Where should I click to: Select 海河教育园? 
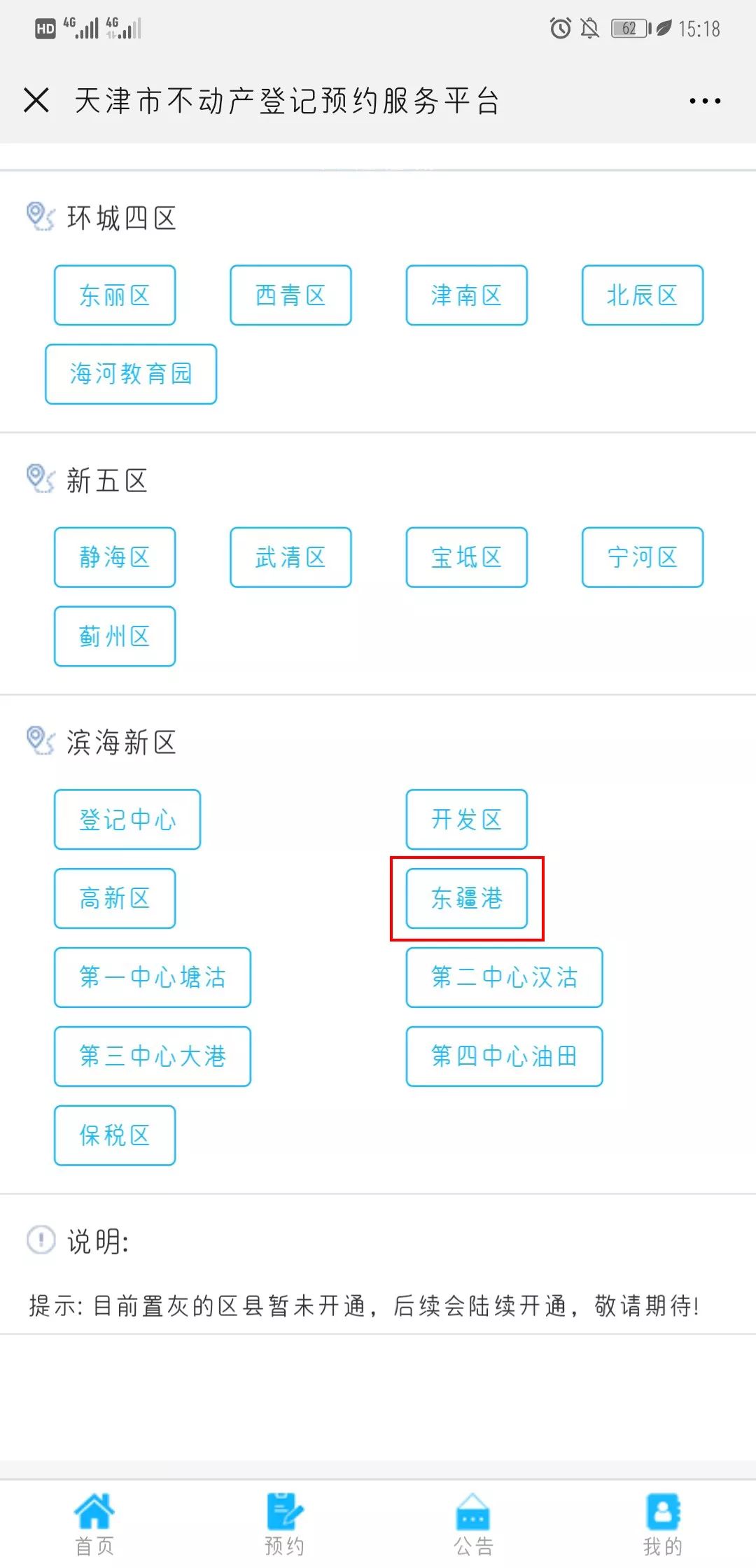pos(131,374)
